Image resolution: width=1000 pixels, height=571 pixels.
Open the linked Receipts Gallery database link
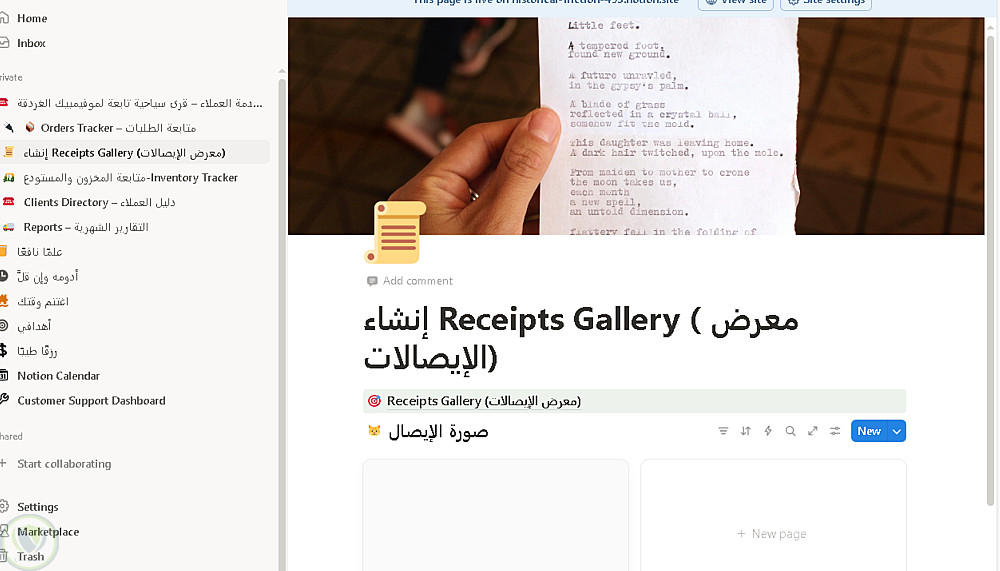point(483,401)
